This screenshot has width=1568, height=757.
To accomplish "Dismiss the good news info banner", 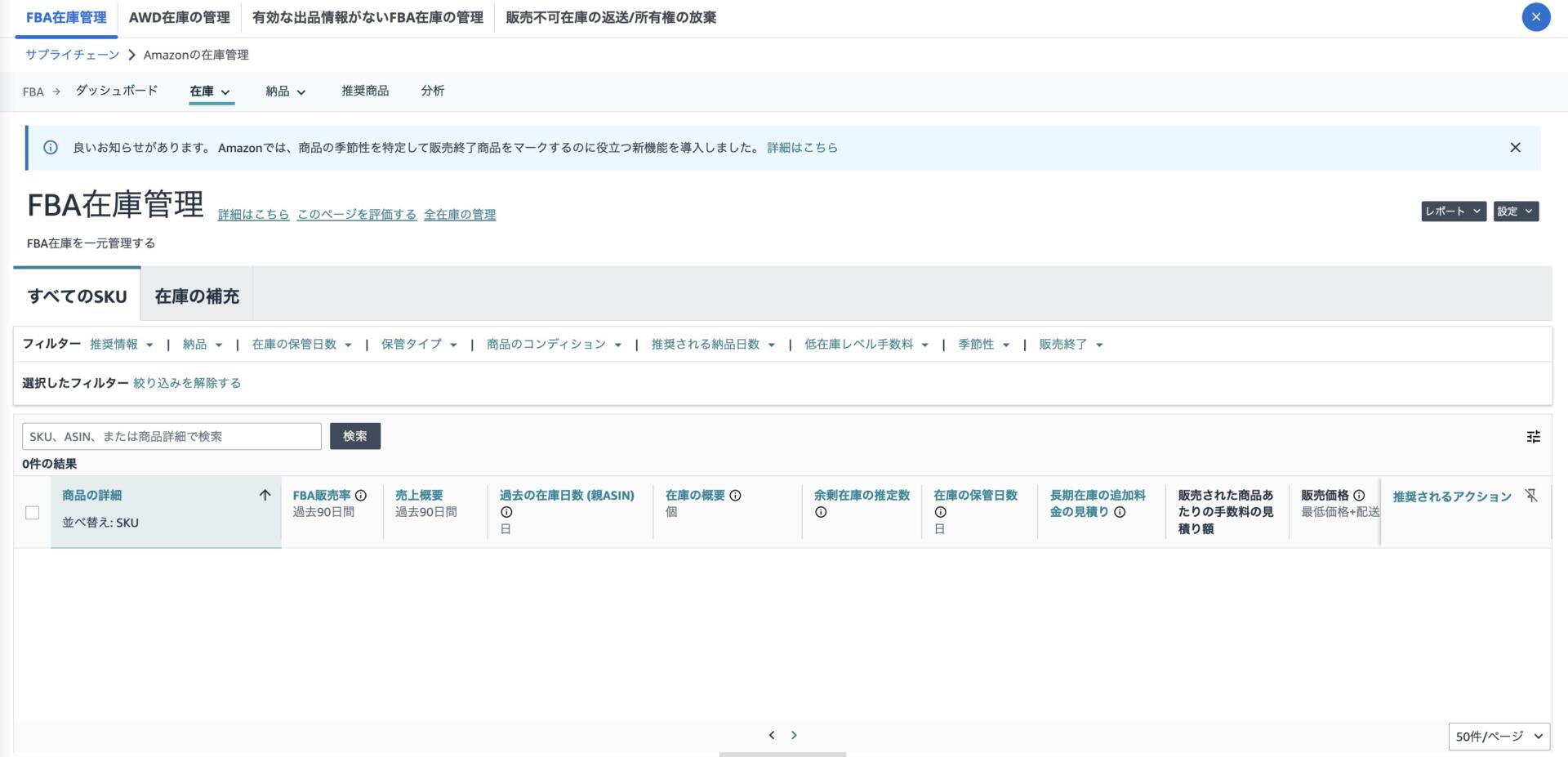I will [1515, 148].
